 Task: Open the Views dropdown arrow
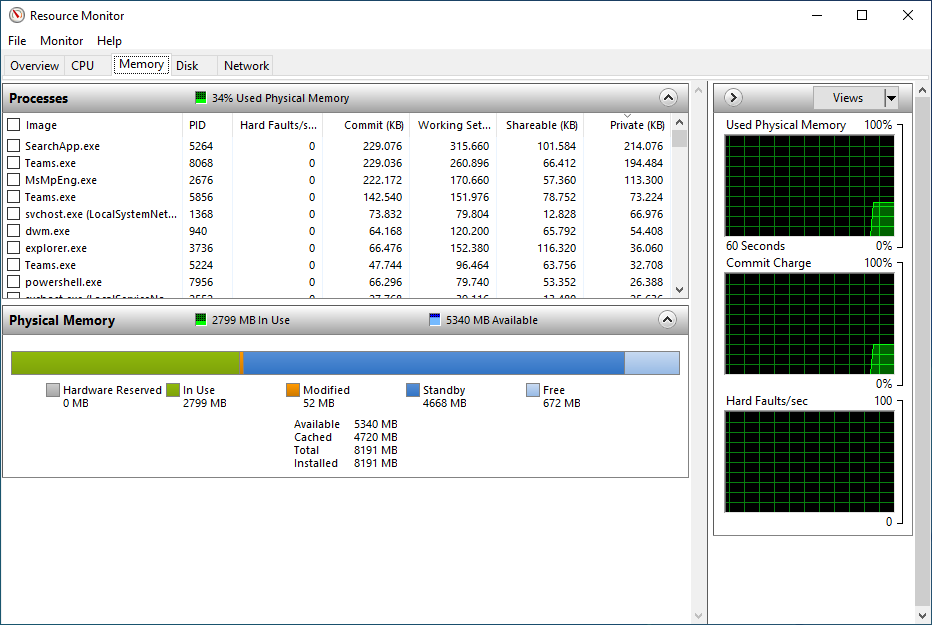tap(893, 98)
